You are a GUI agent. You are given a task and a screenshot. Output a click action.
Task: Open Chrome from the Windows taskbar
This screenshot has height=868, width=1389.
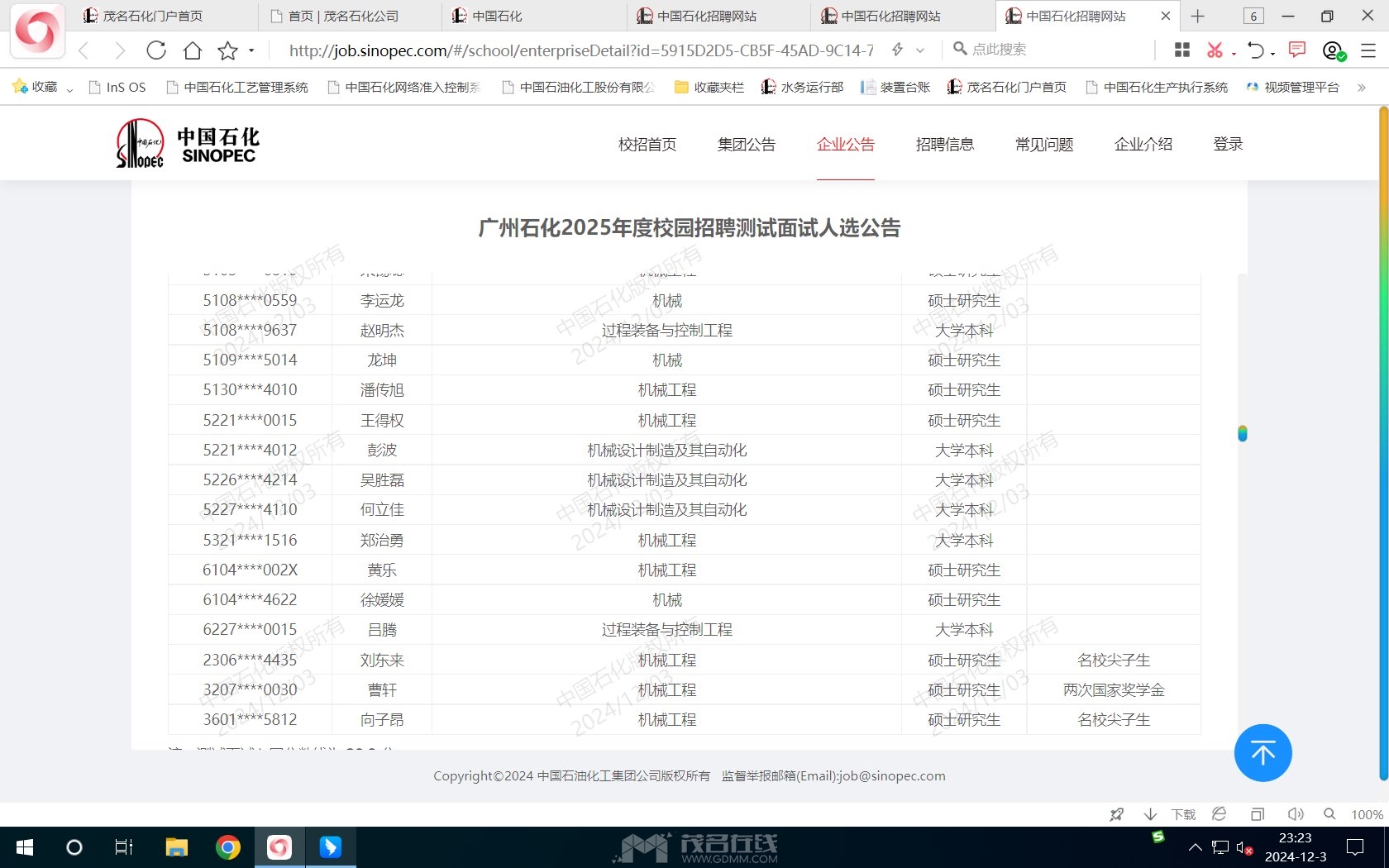tap(227, 847)
